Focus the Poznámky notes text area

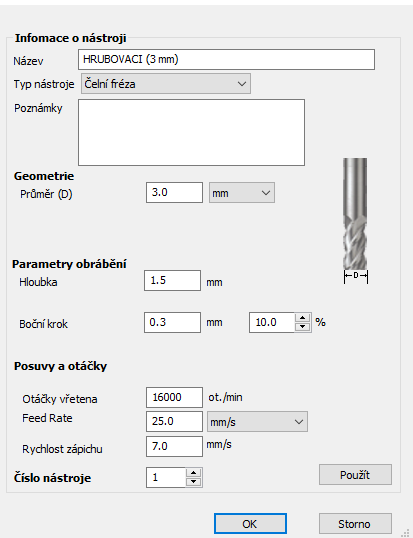pyautogui.click(x=191, y=132)
